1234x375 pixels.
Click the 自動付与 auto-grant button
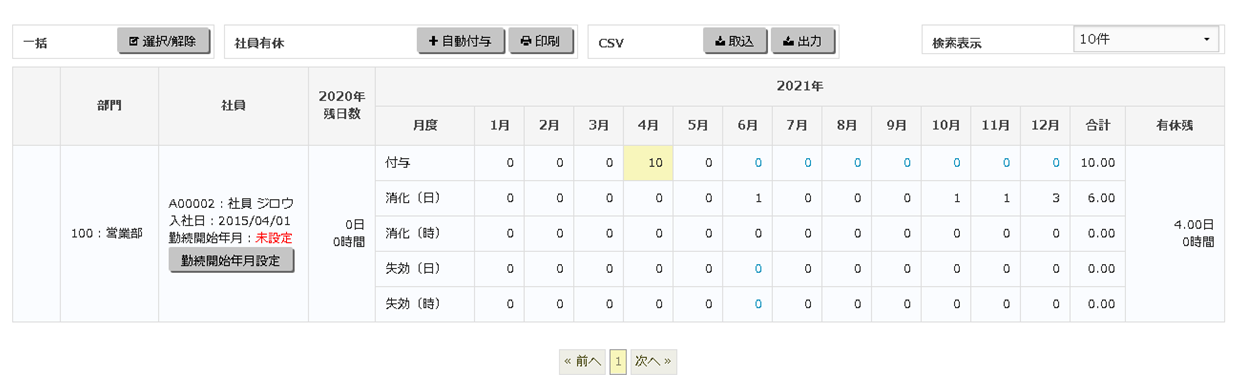point(461,42)
